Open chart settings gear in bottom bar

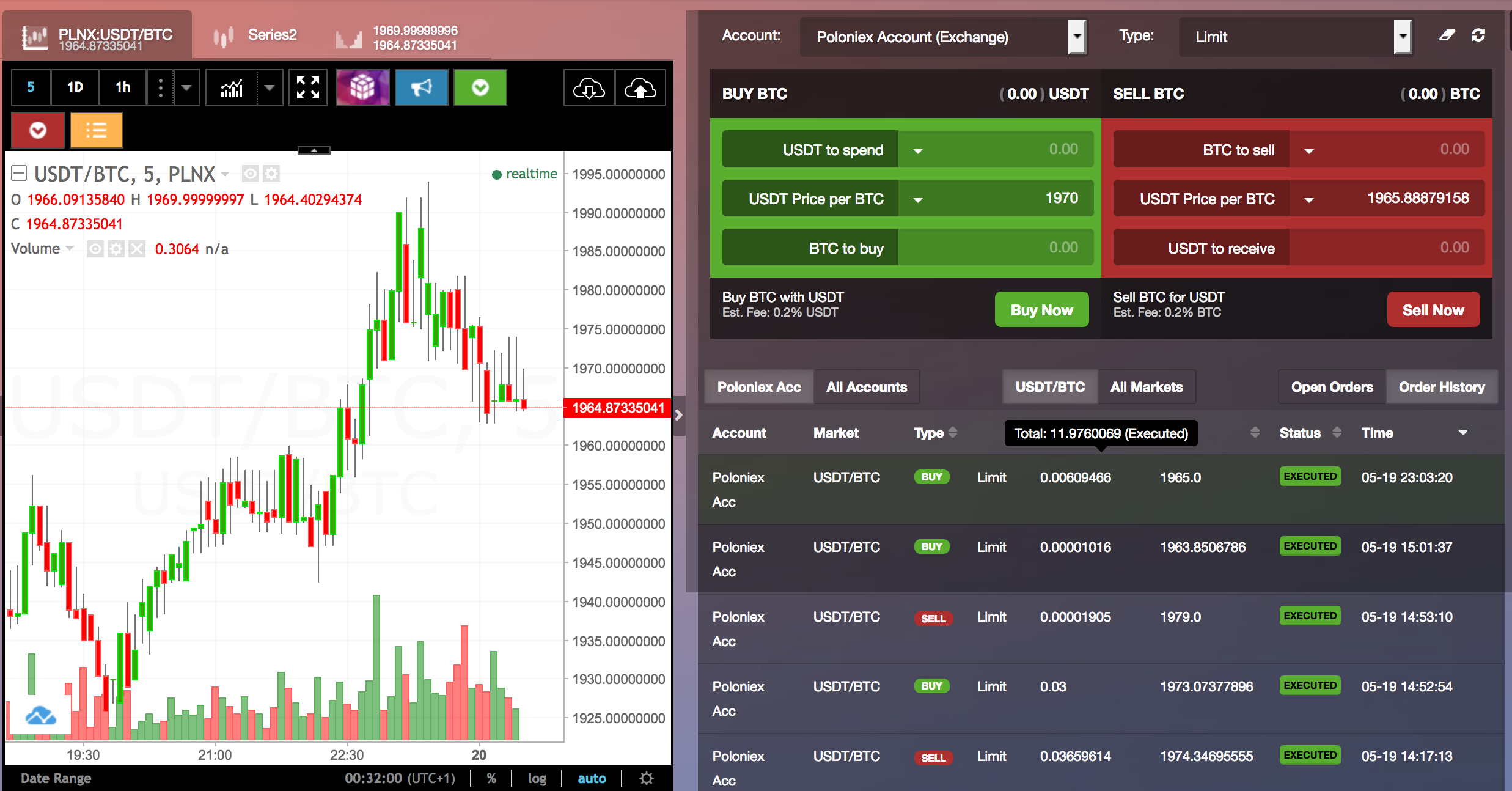click(647, 778)
